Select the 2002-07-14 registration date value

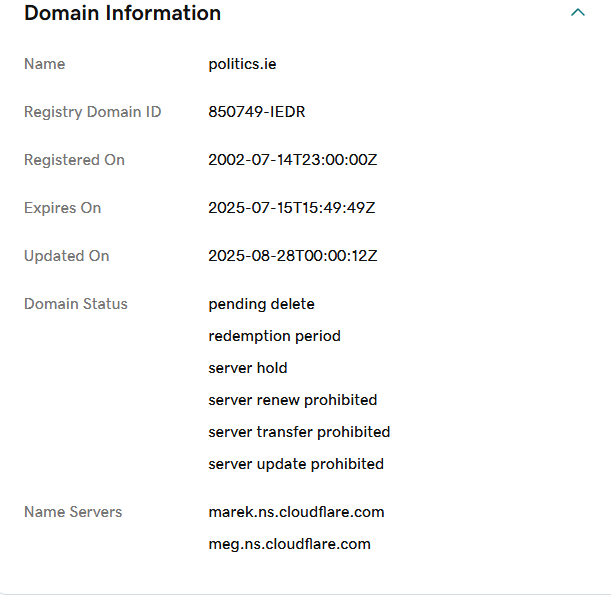292,160
